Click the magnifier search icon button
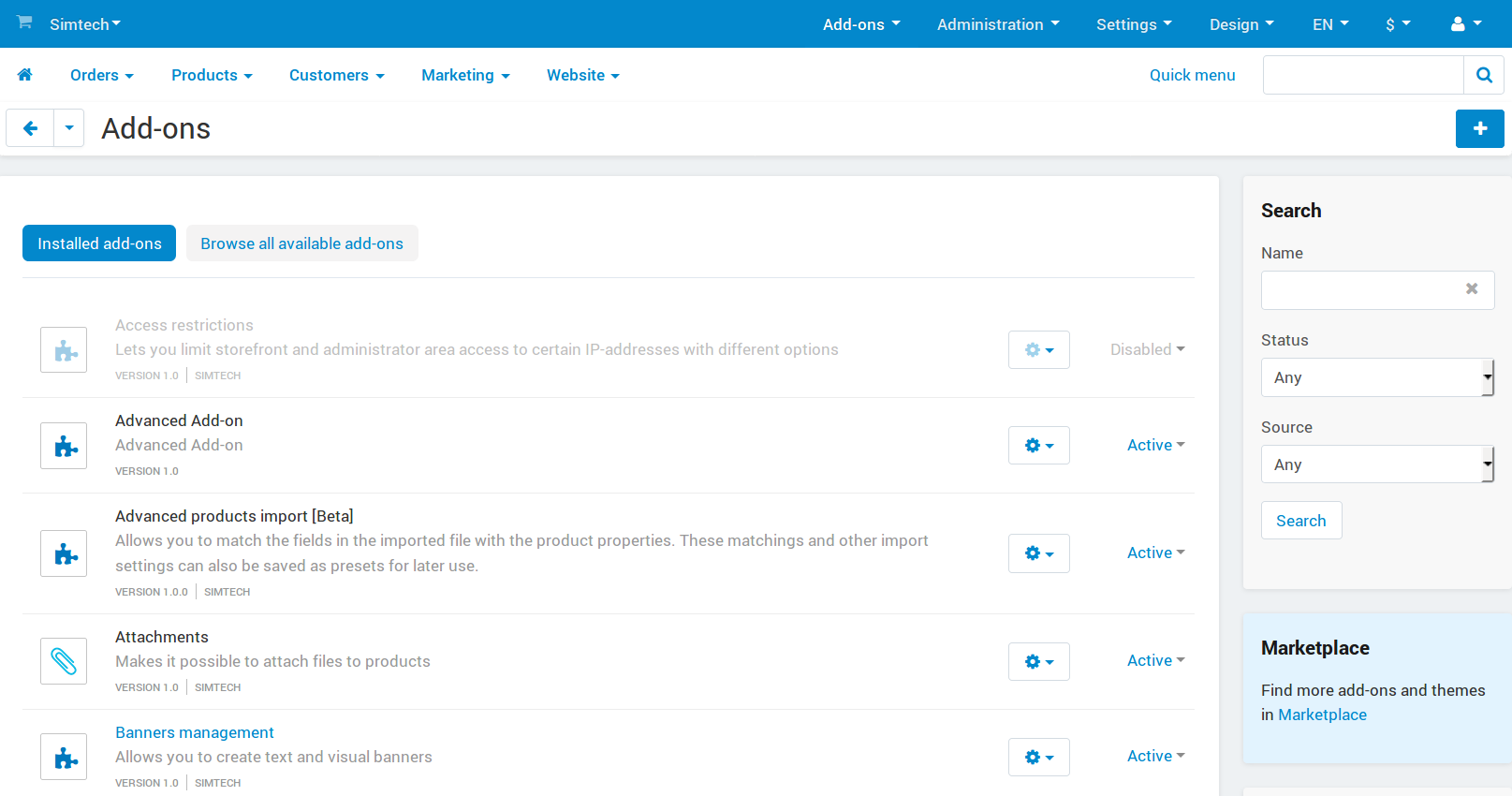 pyautogui.click(x=1484, y=75)
